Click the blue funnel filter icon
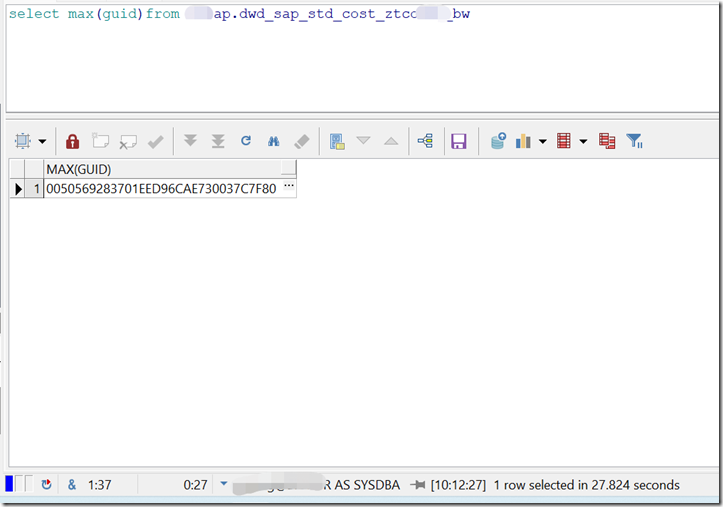 tap(634, 141)
